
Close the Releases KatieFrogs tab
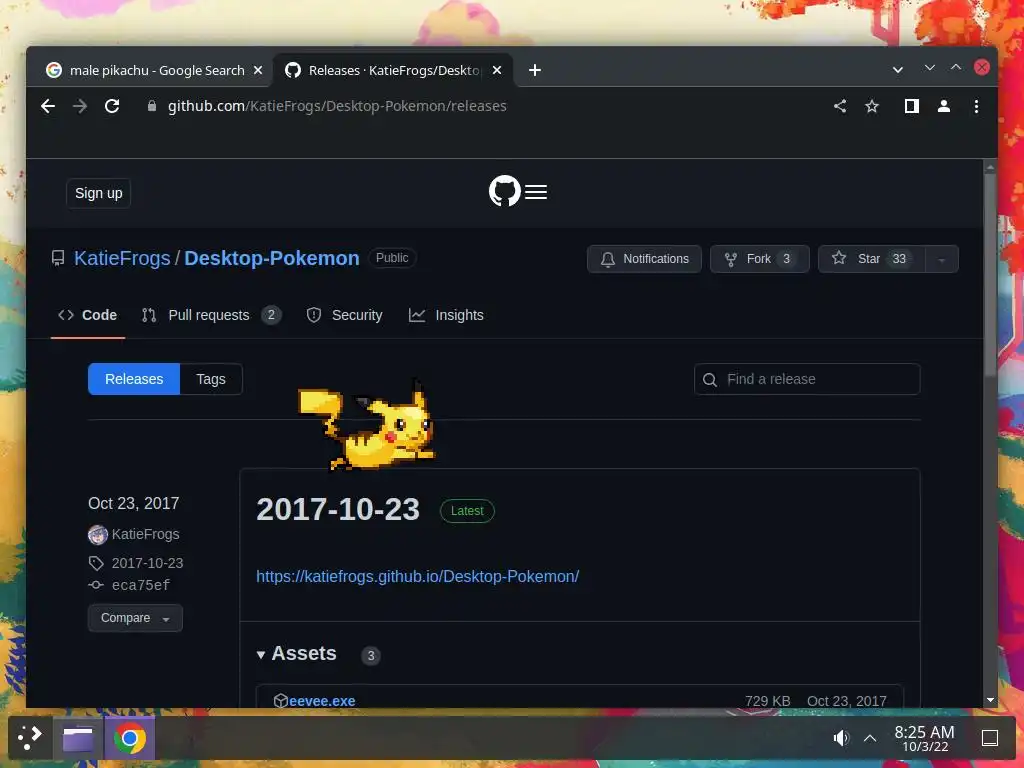(x=497, y=70)
